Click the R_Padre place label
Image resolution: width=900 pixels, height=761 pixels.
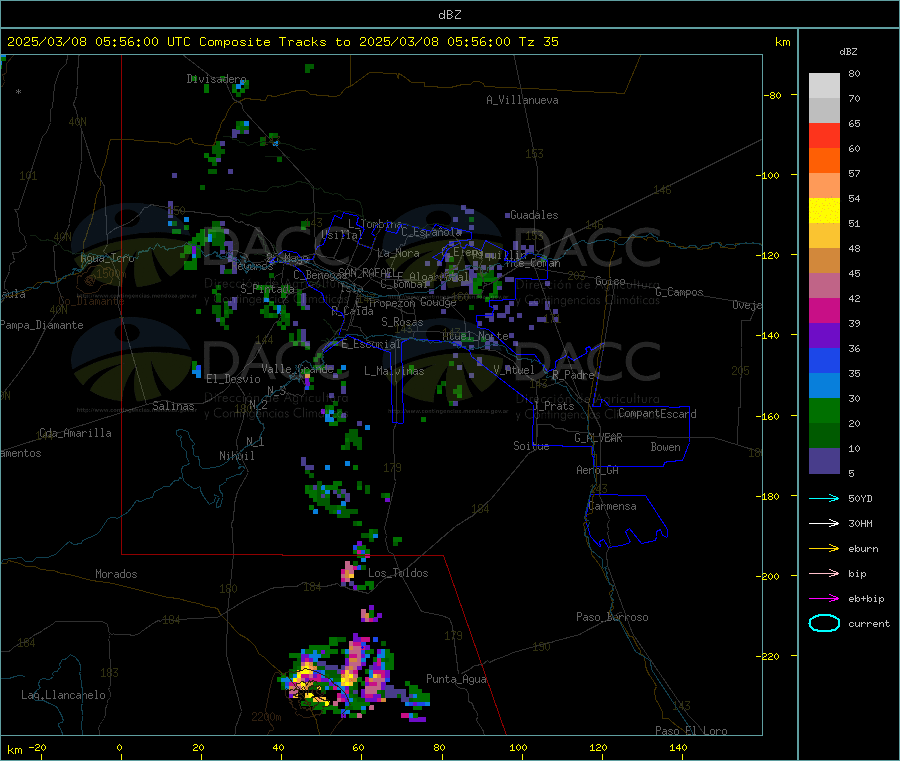coord(573,375)
